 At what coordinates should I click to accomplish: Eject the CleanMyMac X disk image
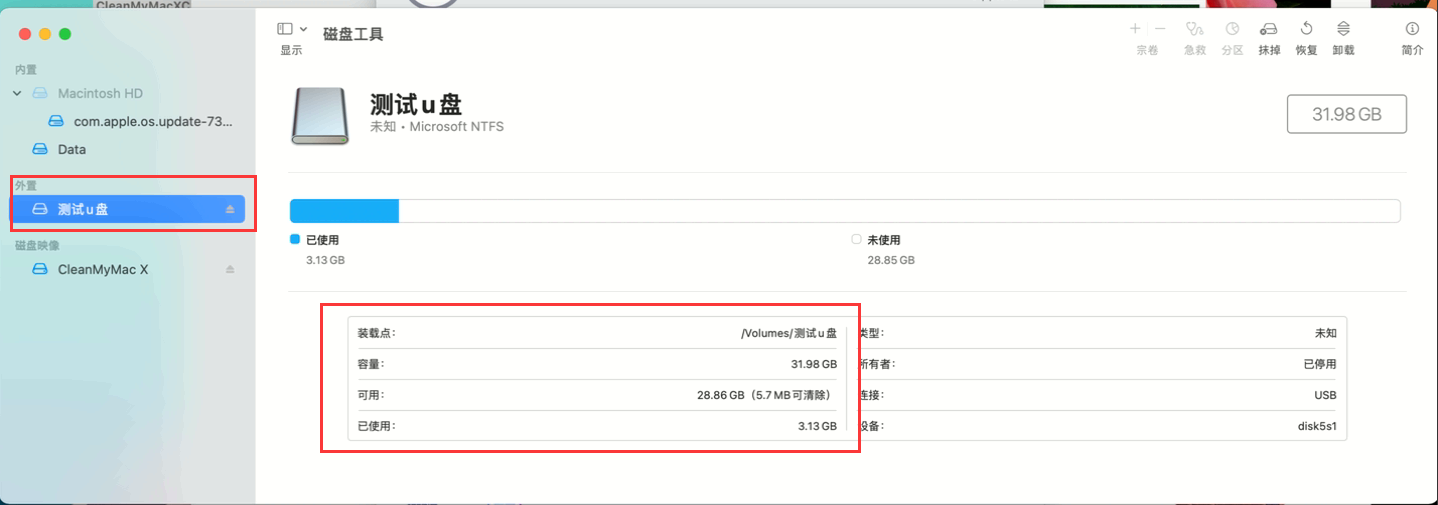(x=230, y=270)
